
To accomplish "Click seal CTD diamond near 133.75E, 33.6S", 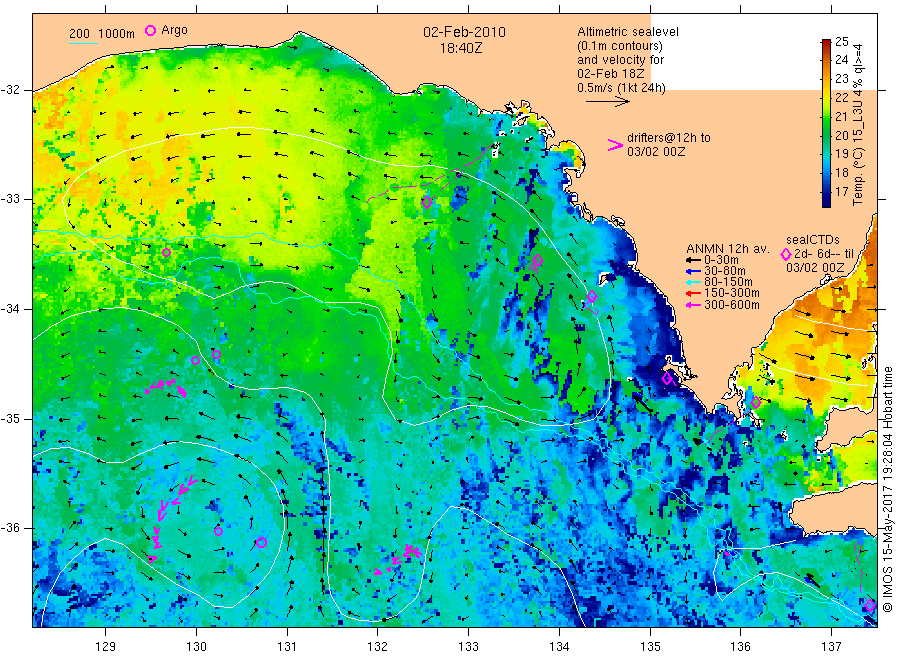I will point(538,260).
